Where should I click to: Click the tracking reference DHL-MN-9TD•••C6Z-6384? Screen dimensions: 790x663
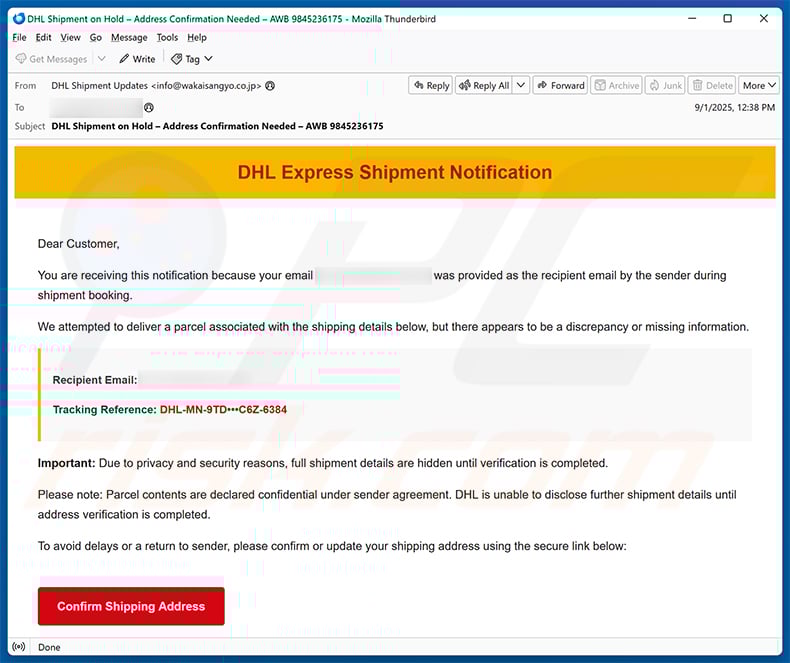click(x=223, y=410)
